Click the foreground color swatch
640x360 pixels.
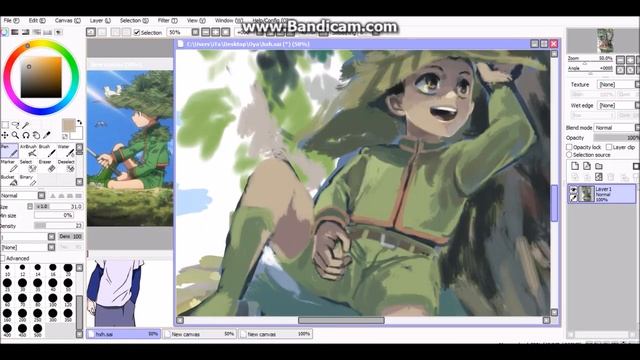(x=68, y=125)
